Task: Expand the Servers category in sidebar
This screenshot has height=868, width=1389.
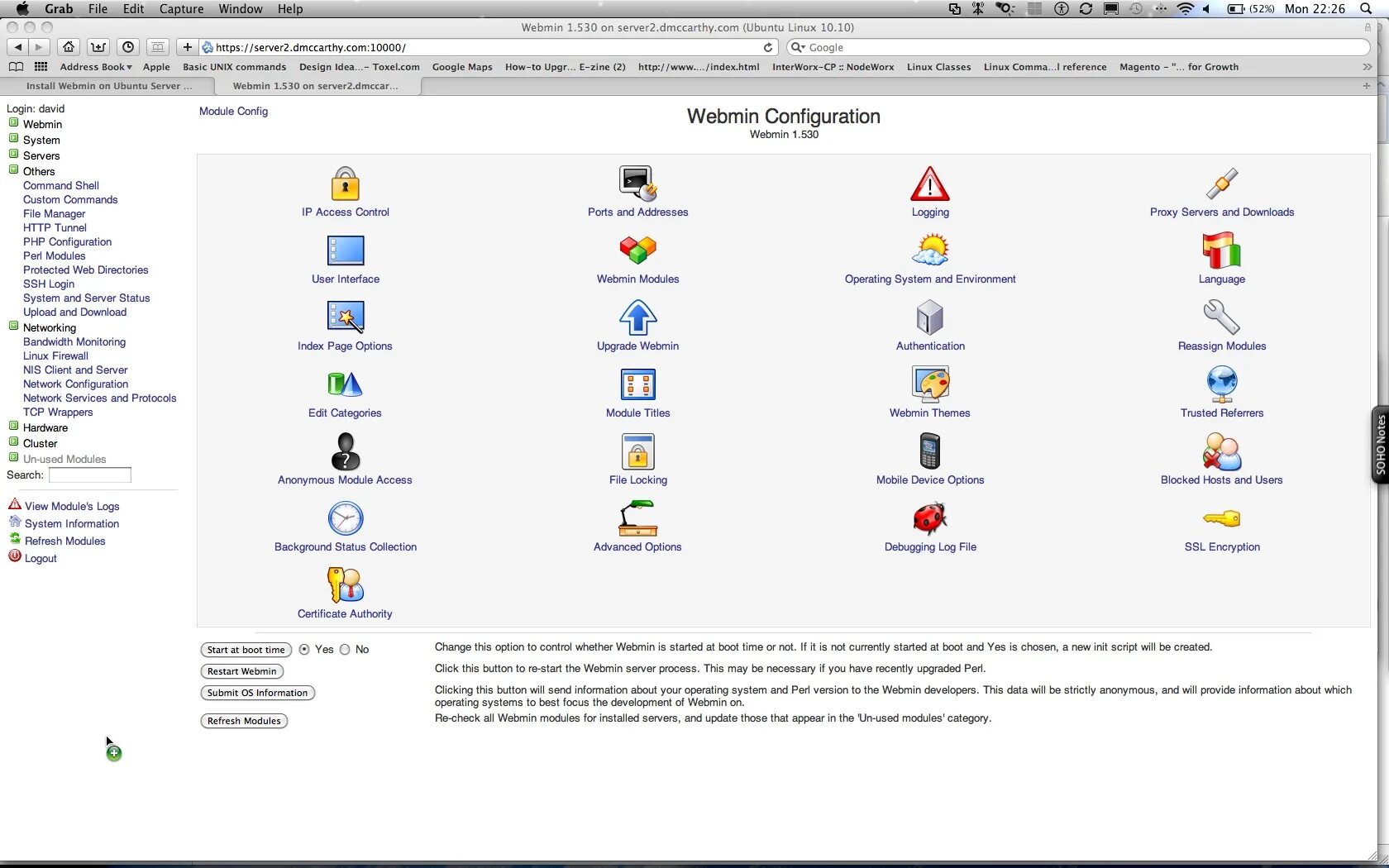Action: point(13,155)
